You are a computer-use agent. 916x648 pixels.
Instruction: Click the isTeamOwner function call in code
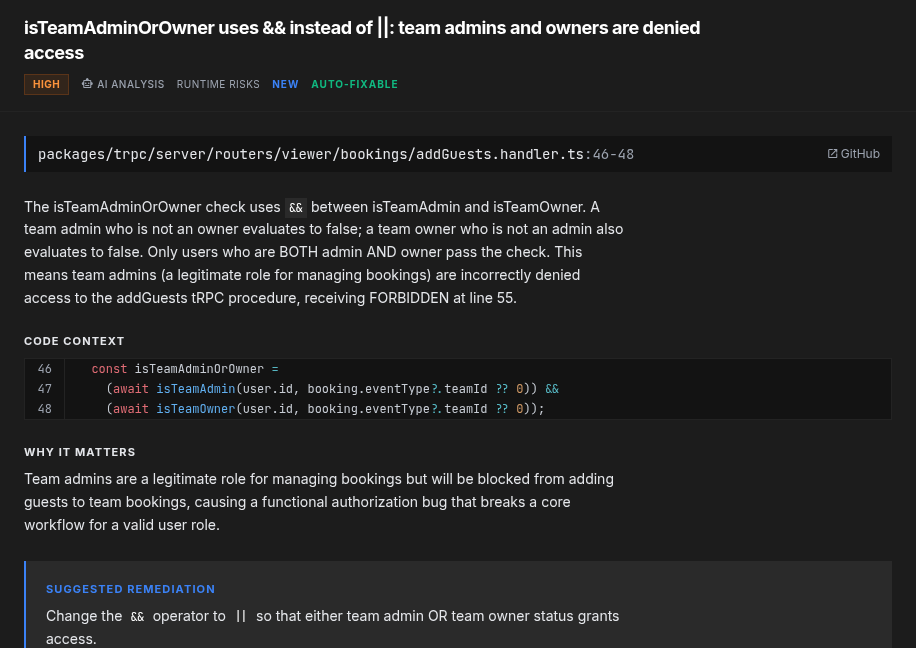coord(196,408)
